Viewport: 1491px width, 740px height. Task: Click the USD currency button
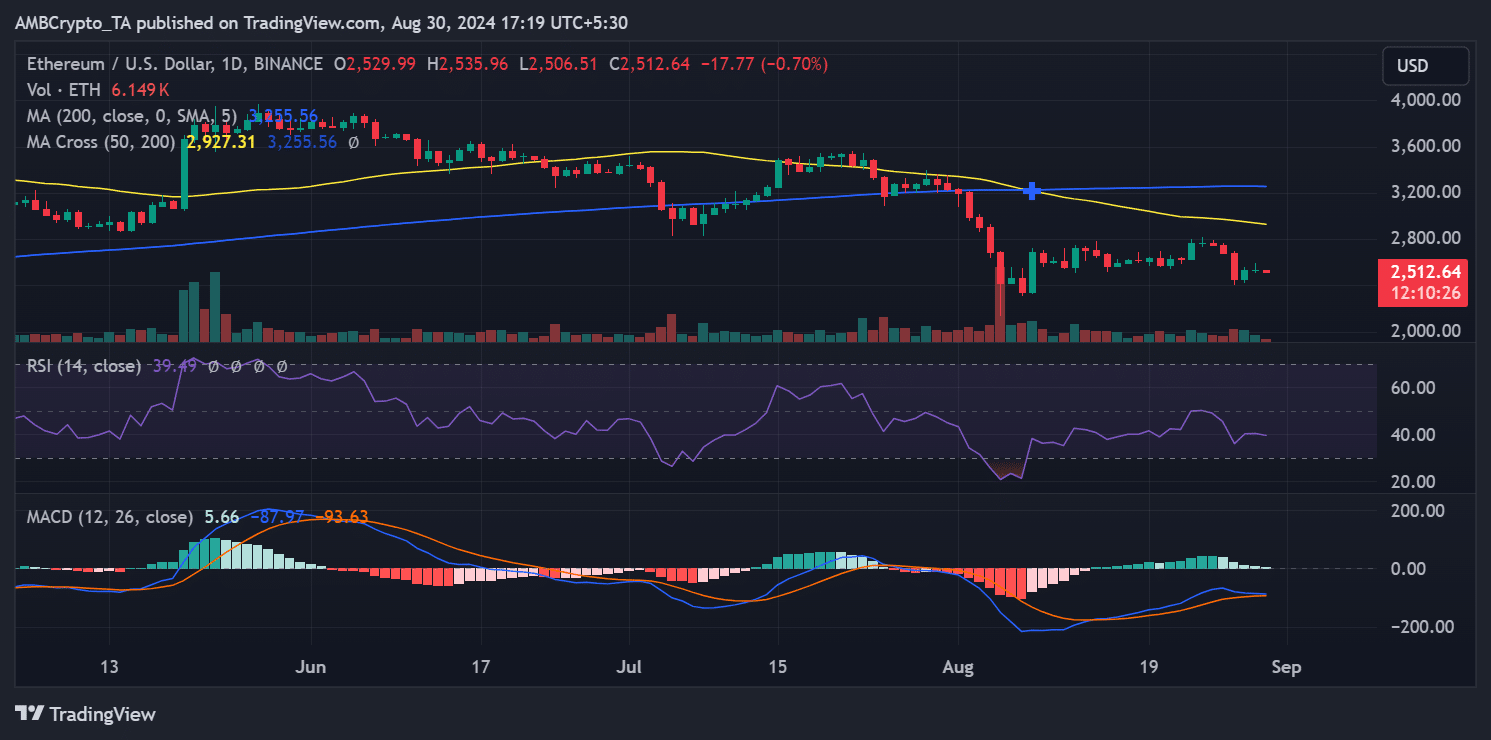[x=1426, y=66]
